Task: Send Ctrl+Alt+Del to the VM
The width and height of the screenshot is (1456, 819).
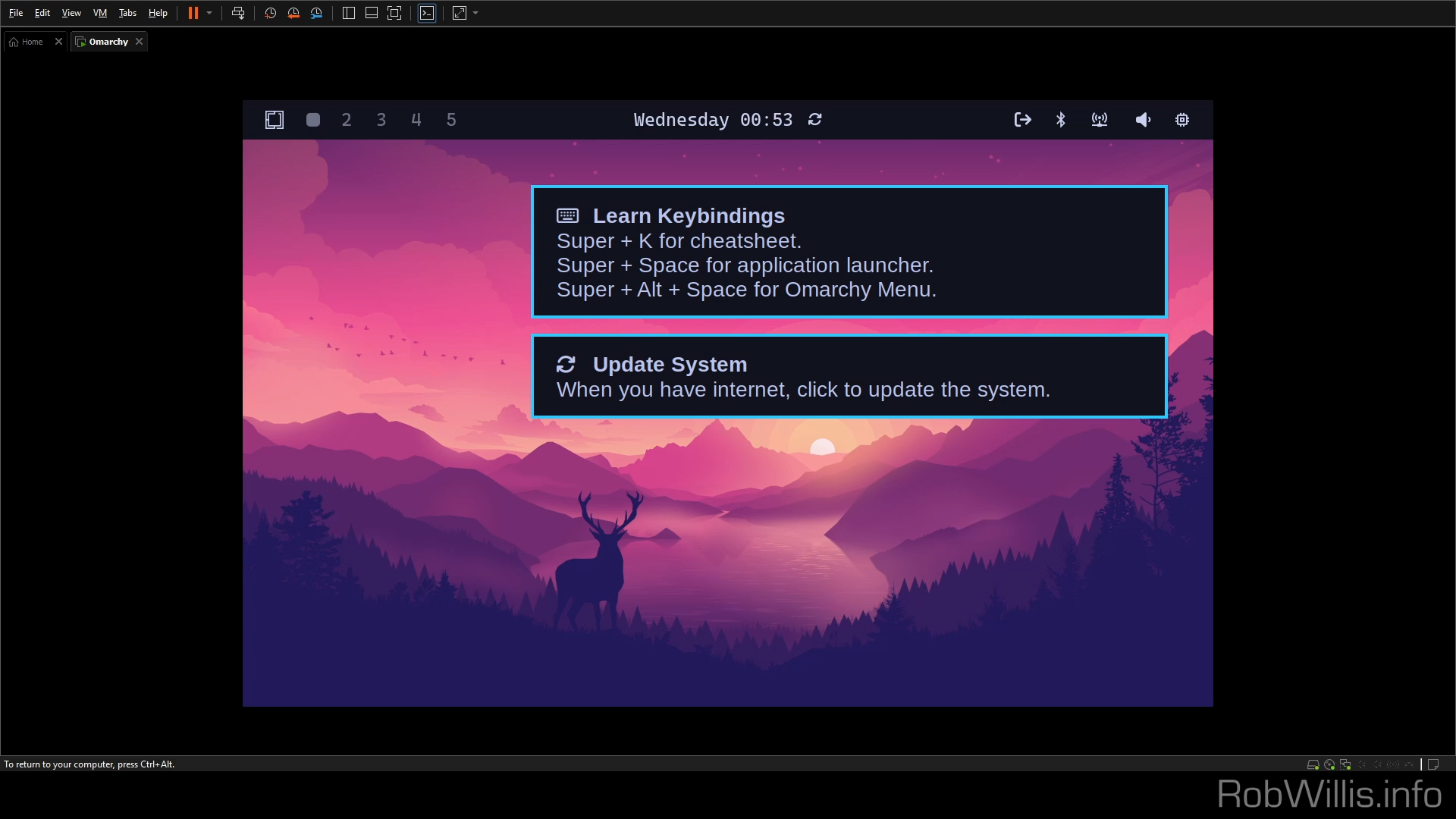Action: coord(238,13)
